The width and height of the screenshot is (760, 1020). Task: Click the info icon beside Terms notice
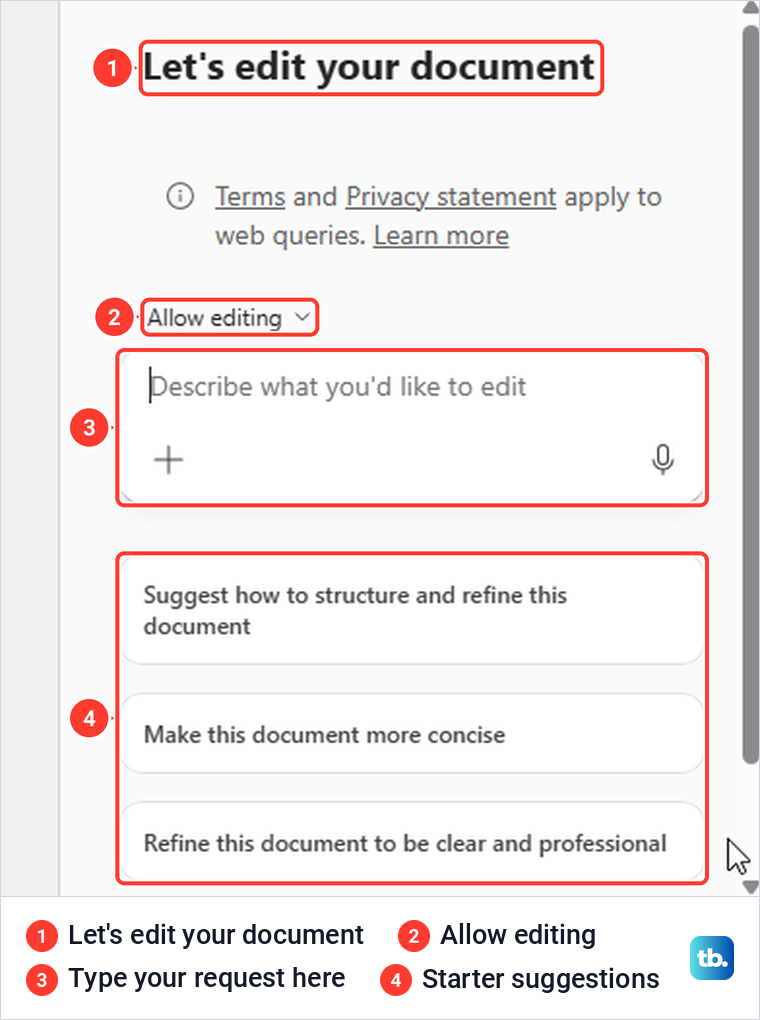pyautogui.click(x=180, y=196)
